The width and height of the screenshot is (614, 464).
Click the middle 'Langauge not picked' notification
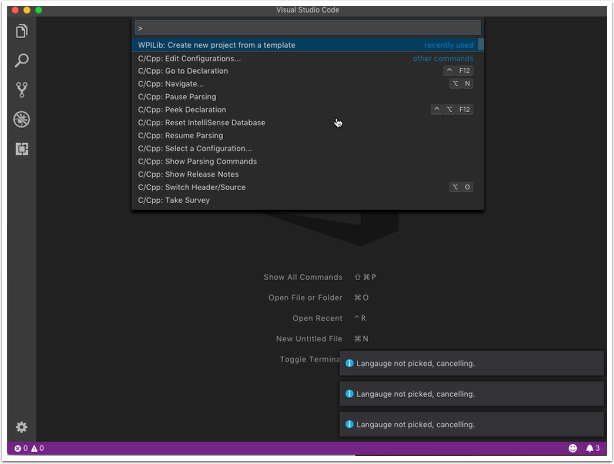click(x=471, y=394)
